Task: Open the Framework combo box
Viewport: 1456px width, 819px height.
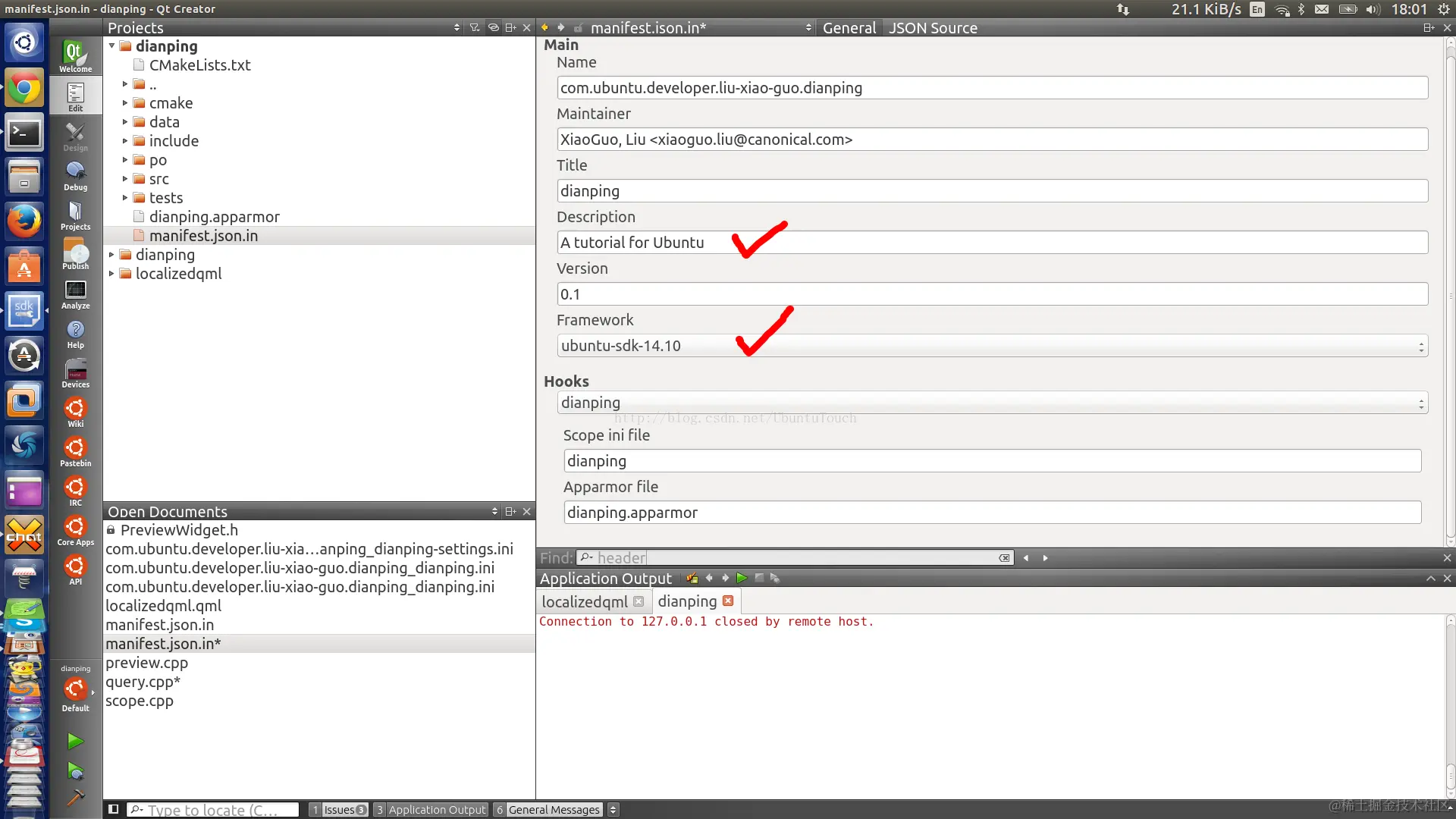Action: pos(992,346)
